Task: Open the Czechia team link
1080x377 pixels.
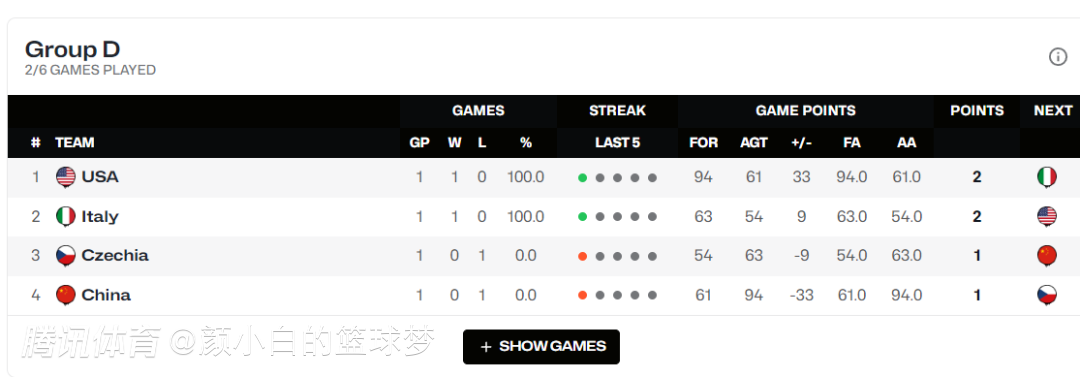Action: (x=115, y=256)
